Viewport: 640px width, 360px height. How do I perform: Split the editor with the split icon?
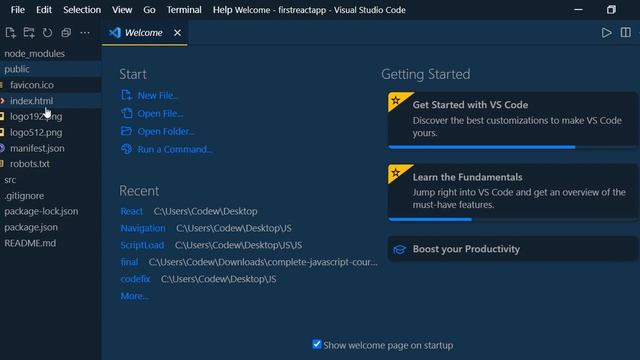[625, 33]
